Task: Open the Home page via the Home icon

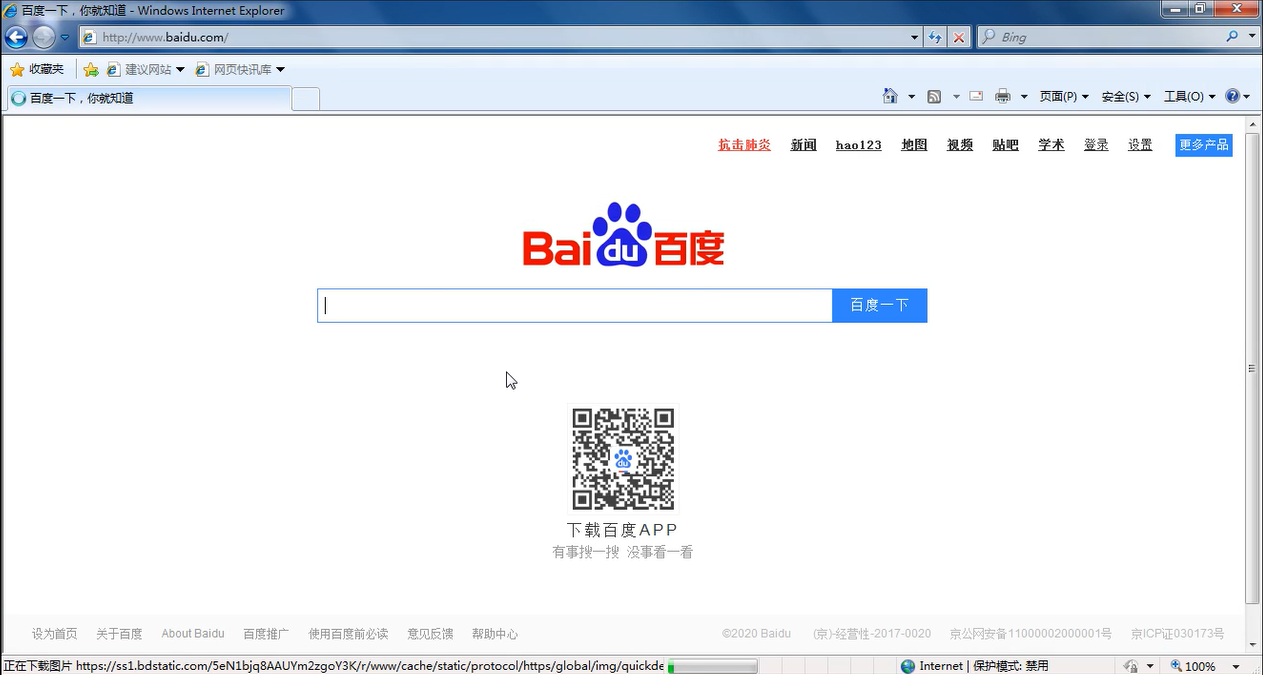Action: 889,95
